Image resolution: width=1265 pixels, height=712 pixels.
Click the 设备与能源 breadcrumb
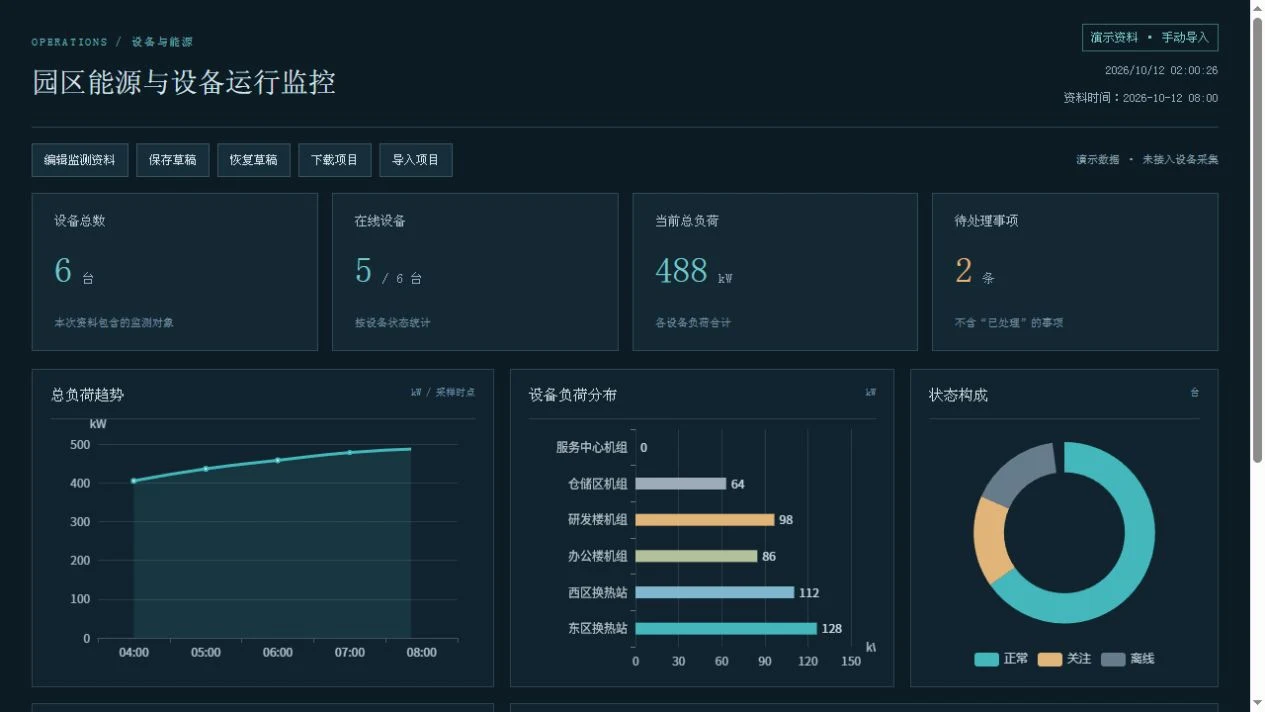pos(162,42)
